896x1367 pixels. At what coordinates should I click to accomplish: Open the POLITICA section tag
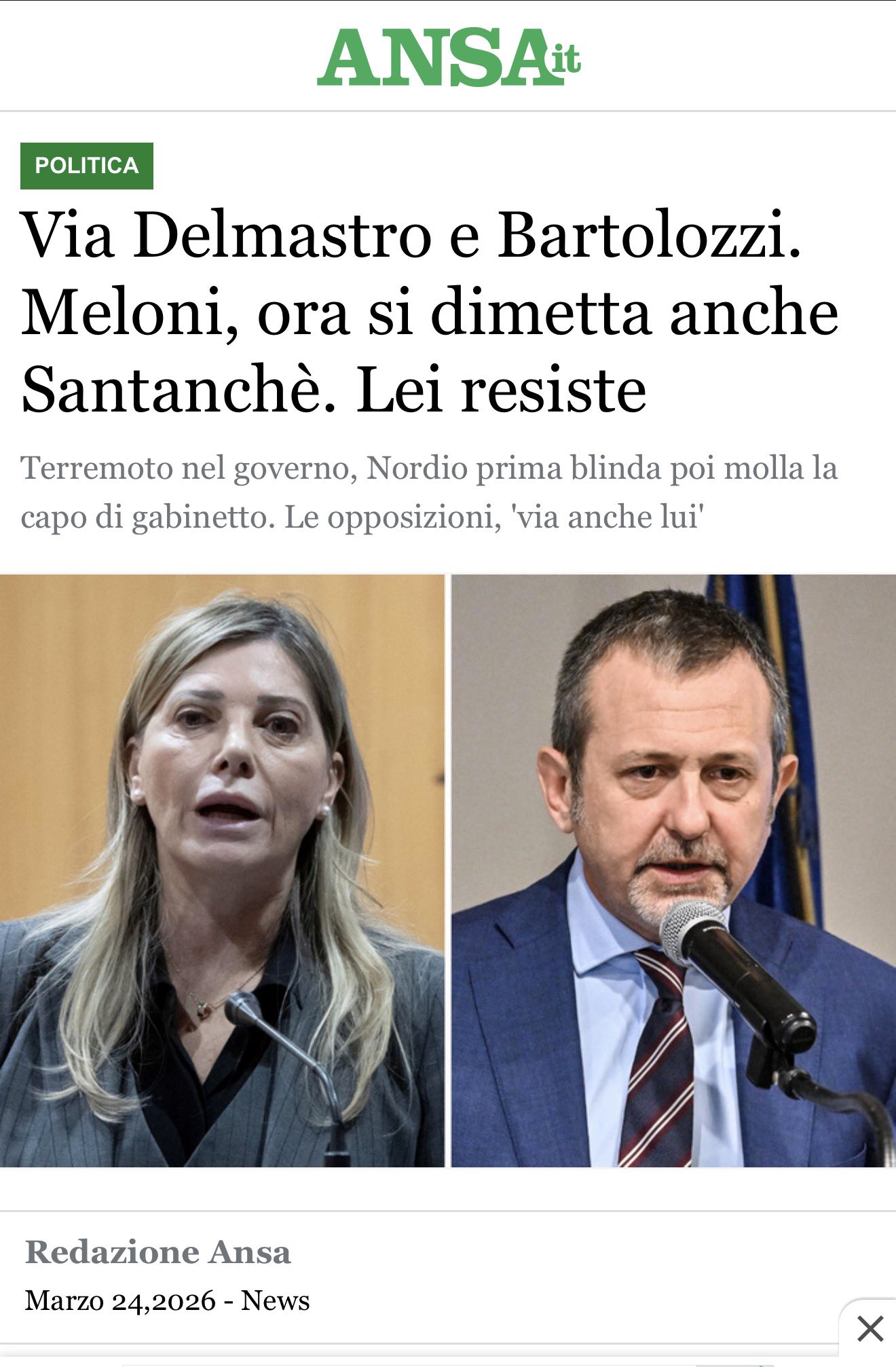87,166
